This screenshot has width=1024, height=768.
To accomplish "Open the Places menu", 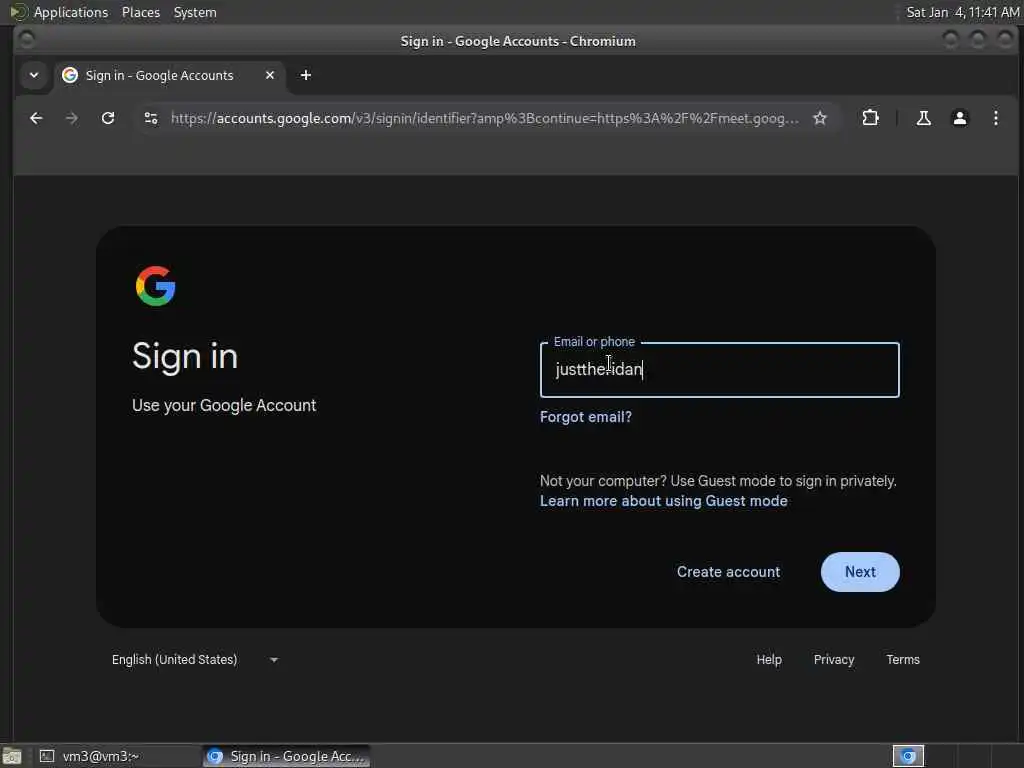I will [x=141, y=12].
